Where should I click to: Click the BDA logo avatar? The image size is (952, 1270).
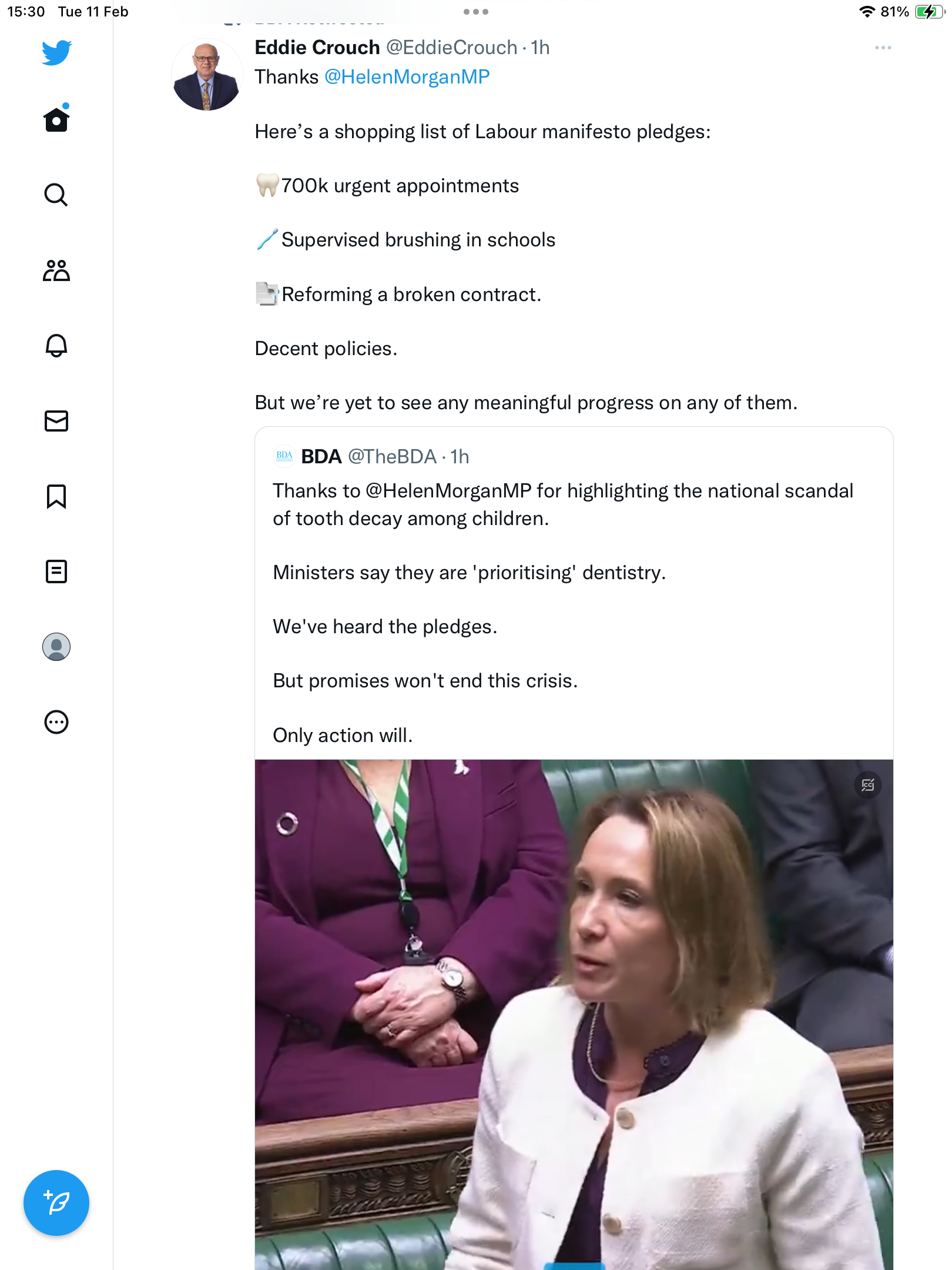284,456
